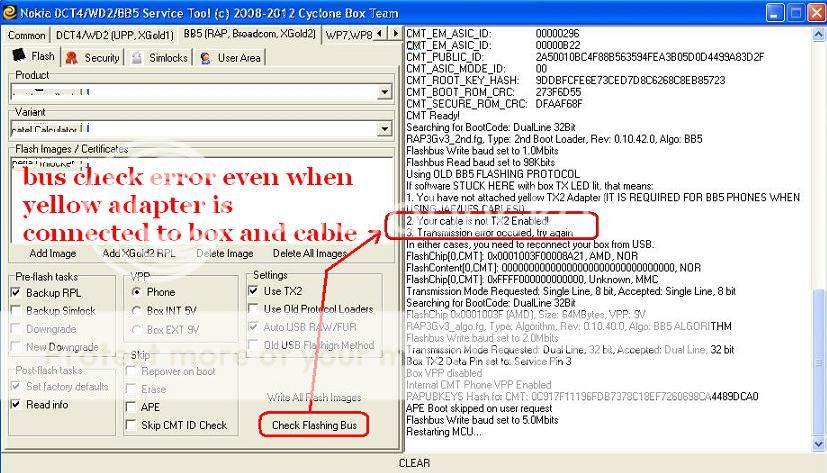Click the CMT_SECURE_ROM_CRC log line
Viewport: 827px width, 473px height.
pos(494,103)
